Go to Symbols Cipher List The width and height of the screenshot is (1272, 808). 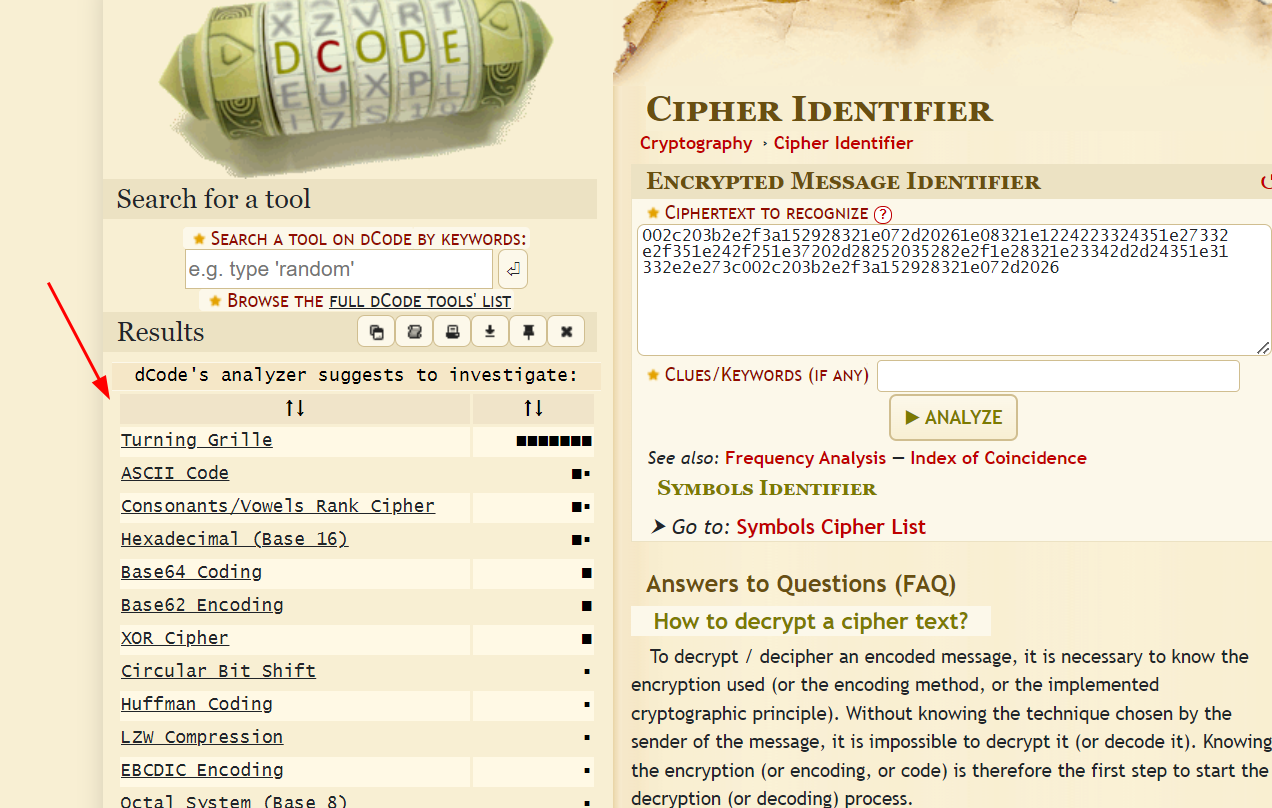tap(831, 527)
